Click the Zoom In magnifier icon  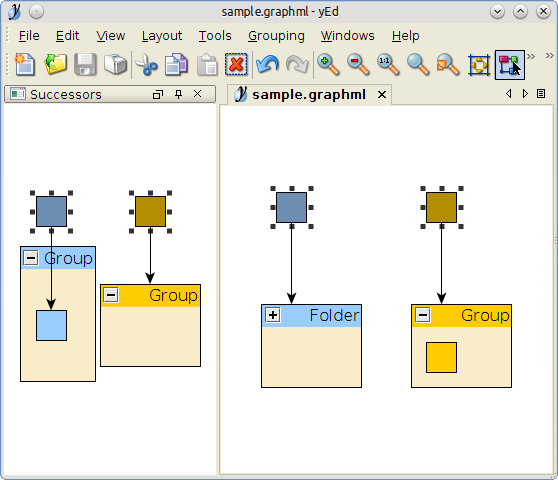(x=328, y=64)
